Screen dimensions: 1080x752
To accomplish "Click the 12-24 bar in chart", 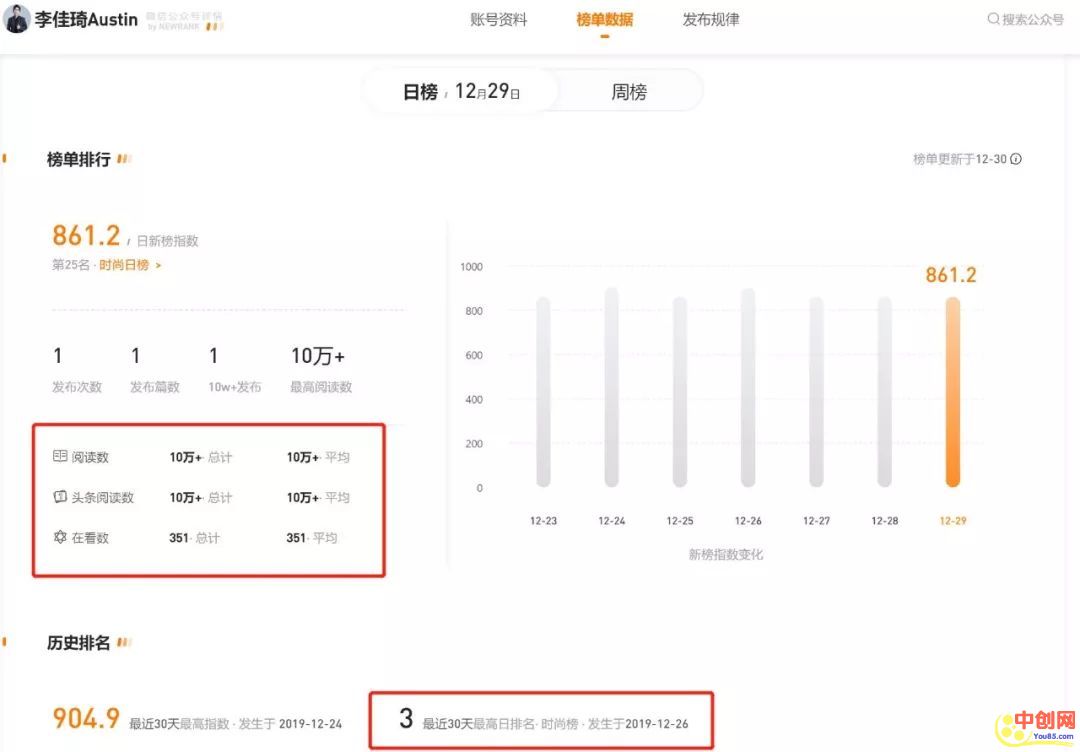I will [611, 388].
